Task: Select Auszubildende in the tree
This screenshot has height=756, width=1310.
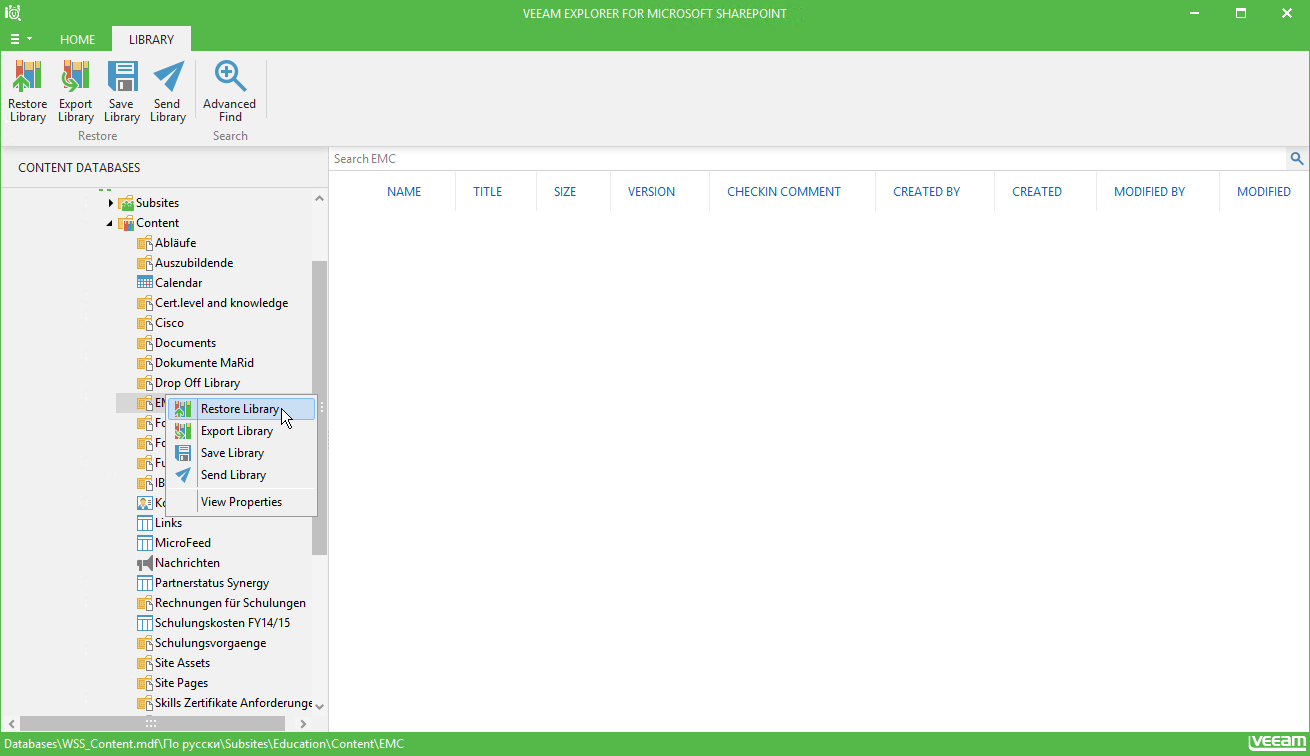Action: pyautogui.click(x=194, y=263)
